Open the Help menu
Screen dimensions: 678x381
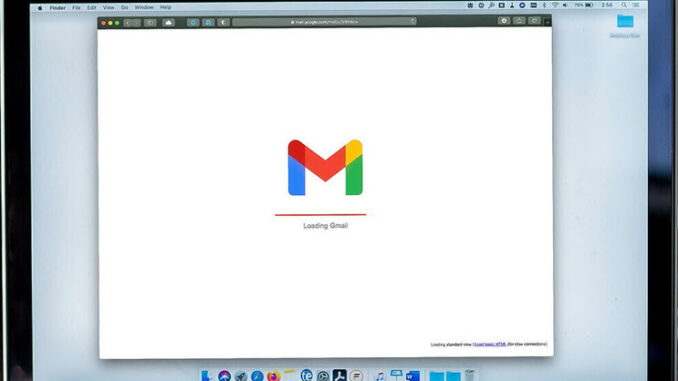pyautogui.click(x=165, y=7)
